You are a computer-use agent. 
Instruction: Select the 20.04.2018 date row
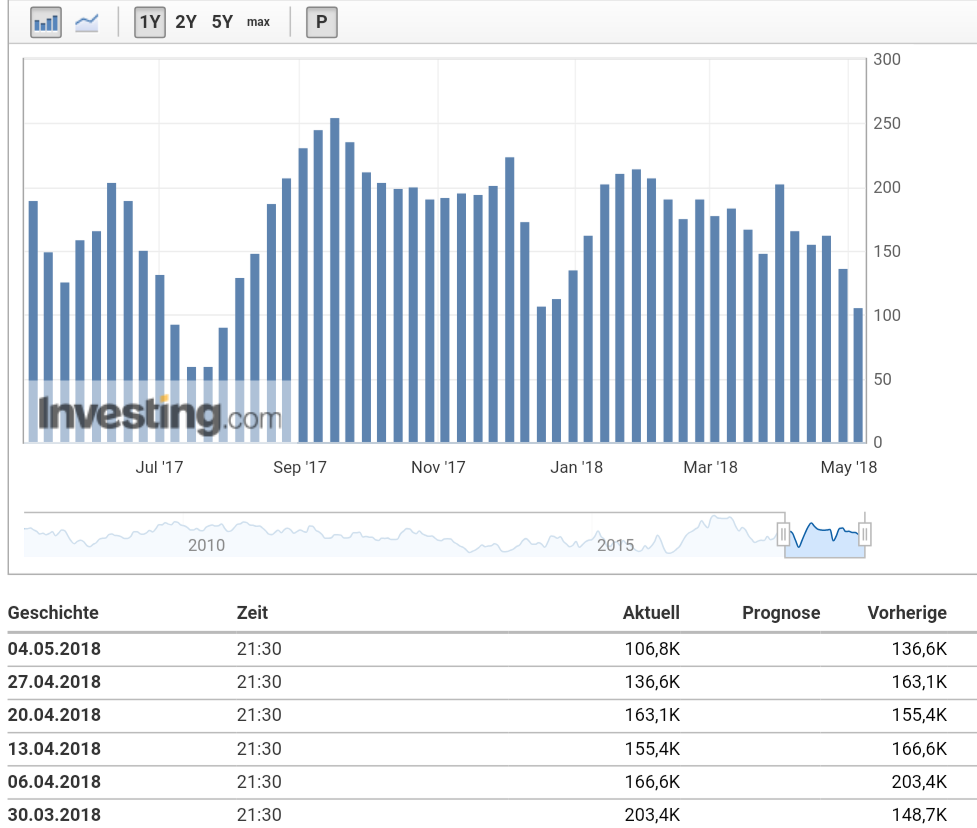pyautogui.click(x=492, y=715)
